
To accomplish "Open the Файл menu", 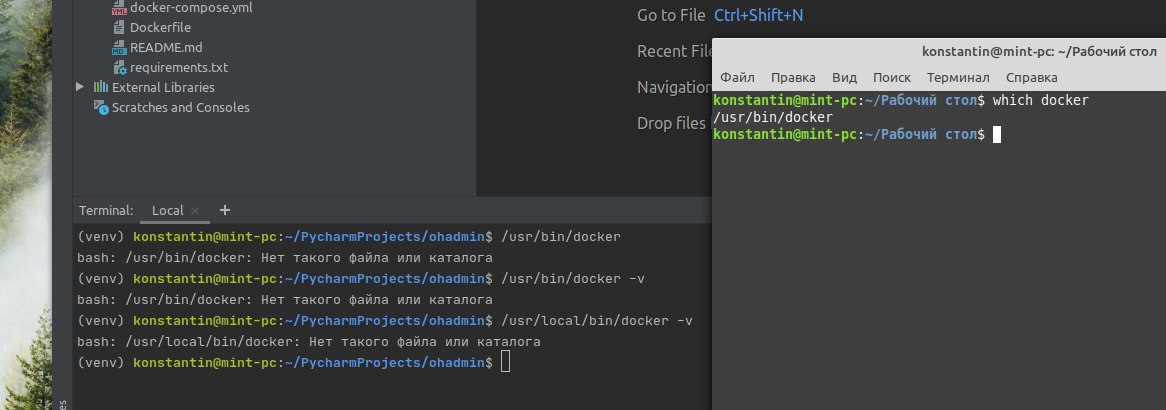I will click(x=737, y=78).
